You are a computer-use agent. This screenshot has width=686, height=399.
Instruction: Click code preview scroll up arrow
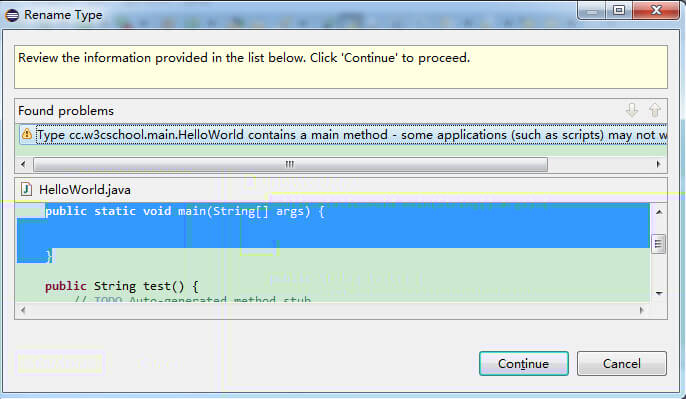659,212
